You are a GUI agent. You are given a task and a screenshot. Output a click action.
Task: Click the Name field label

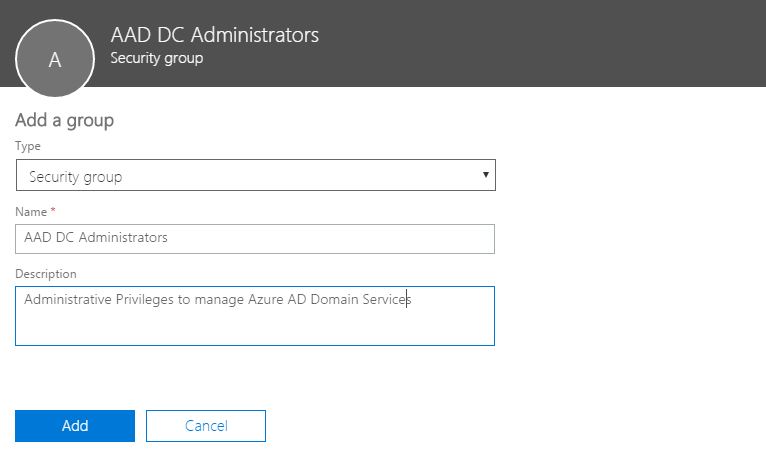click(x=31, y=210)
